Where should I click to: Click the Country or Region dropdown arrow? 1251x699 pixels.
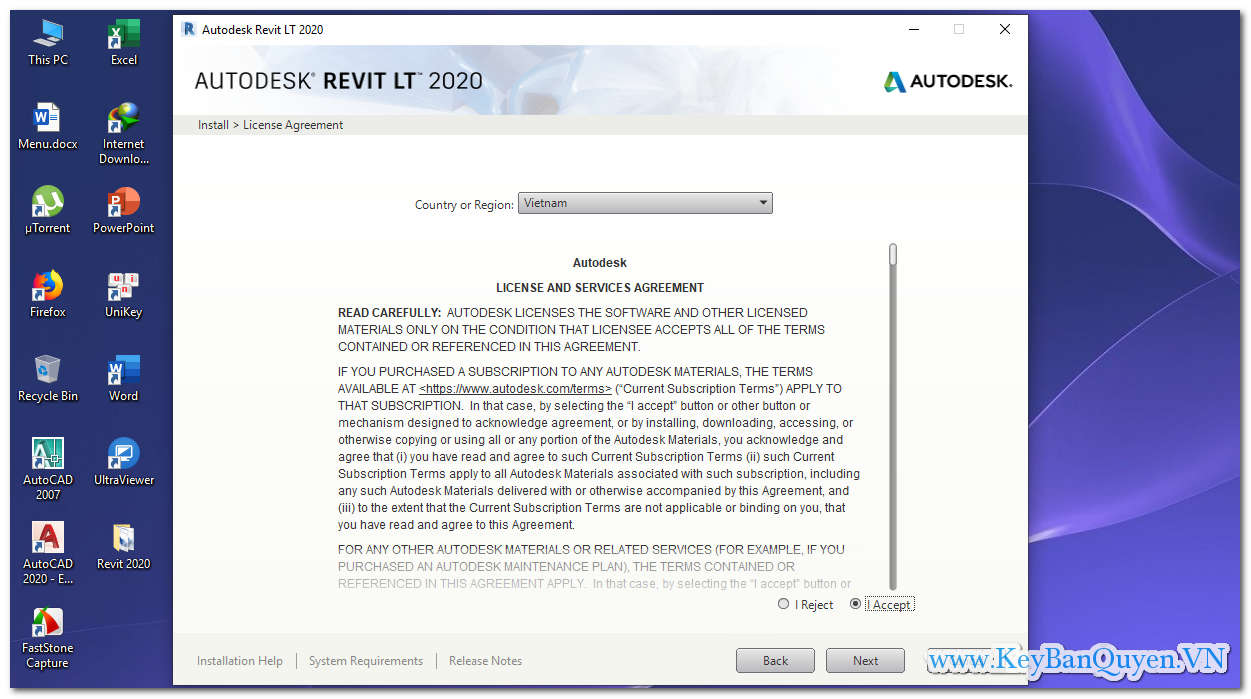[x=763, y=202]
